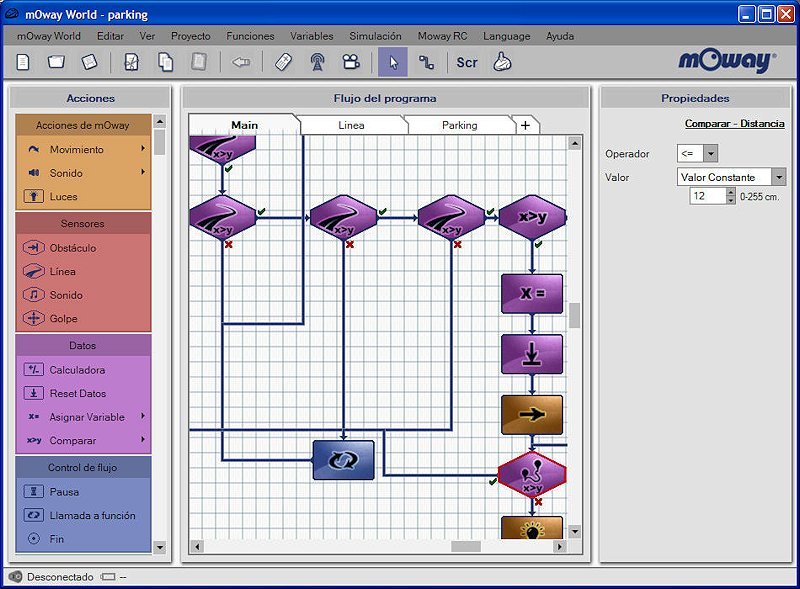Toggle the pointer selection tool
The image size is (800, 589).
pyautogui.click(x=392, y=62)
